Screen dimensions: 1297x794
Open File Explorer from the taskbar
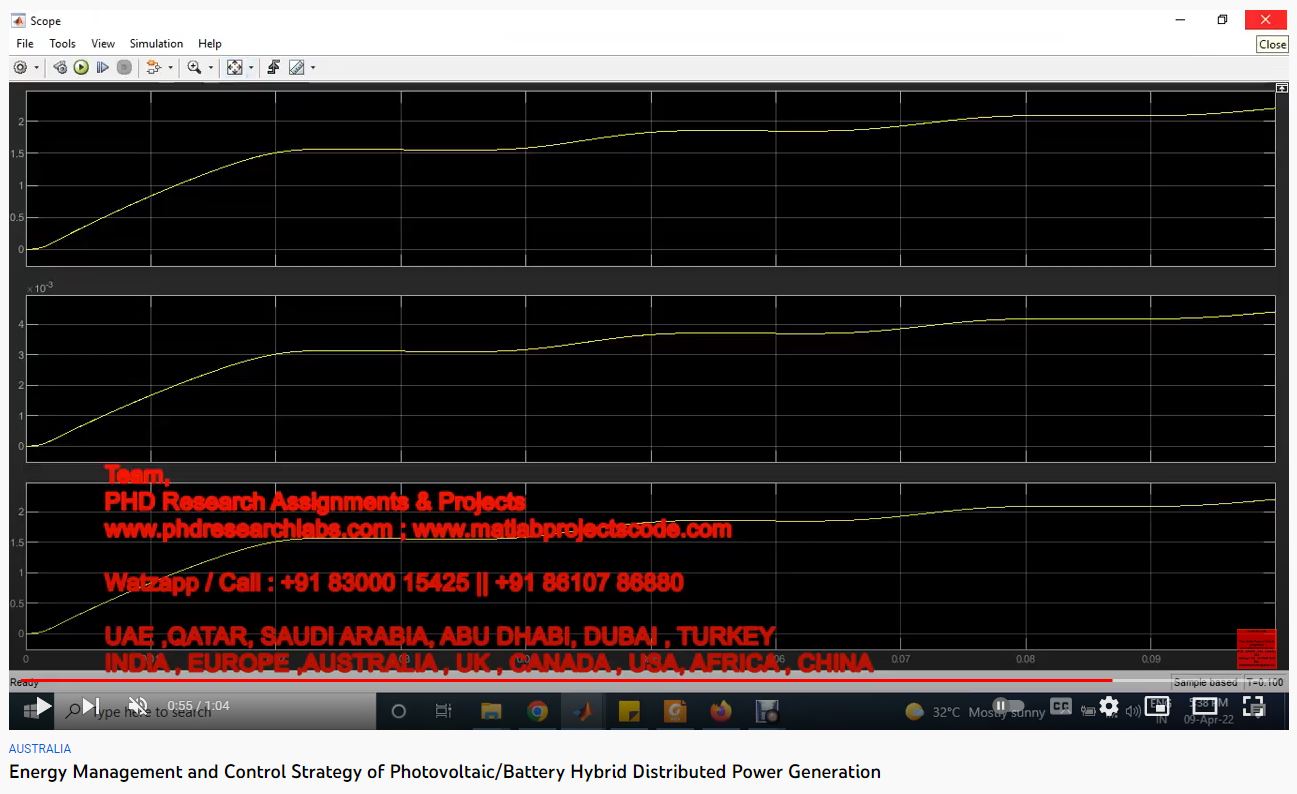click(x=491, y=712)
